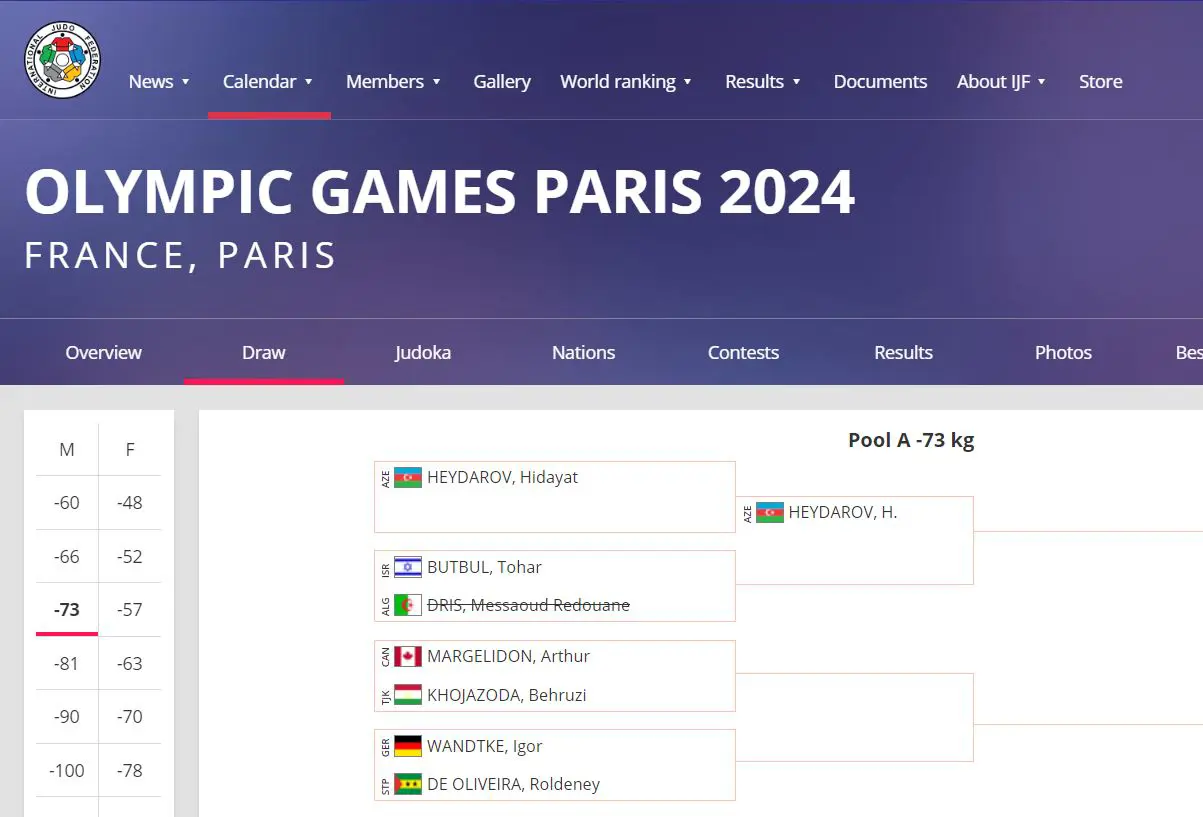Viewport: 1203px width, 817px height.
Task: Click São Tomé flag beside DE OLIVEIRA
Action: coord(408,784)
